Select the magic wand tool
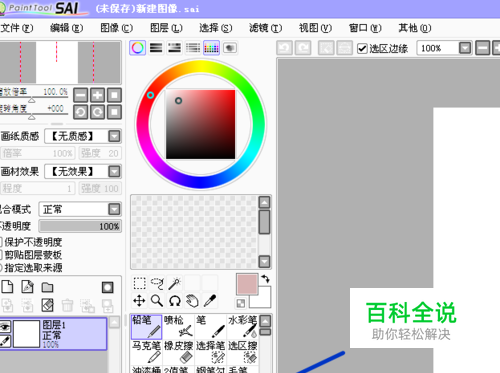Viewport: 500px width, 373px height. pyautogui.click(x=175, y=283)
